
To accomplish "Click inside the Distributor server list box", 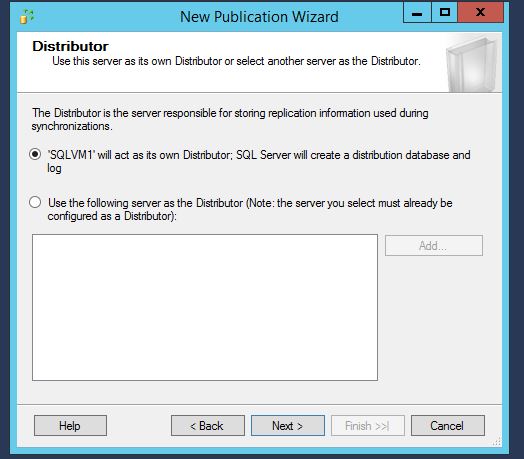I will point(205,307).
